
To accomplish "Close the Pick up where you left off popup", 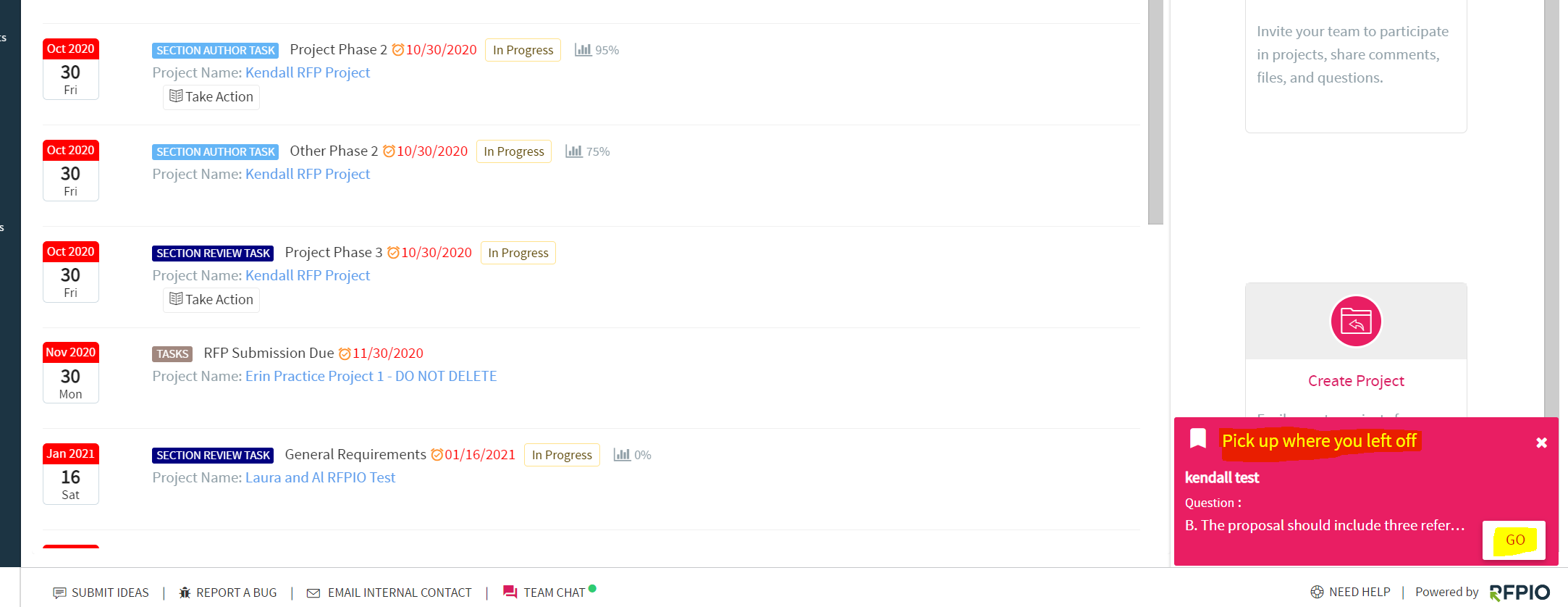I will coord(1541,443).
